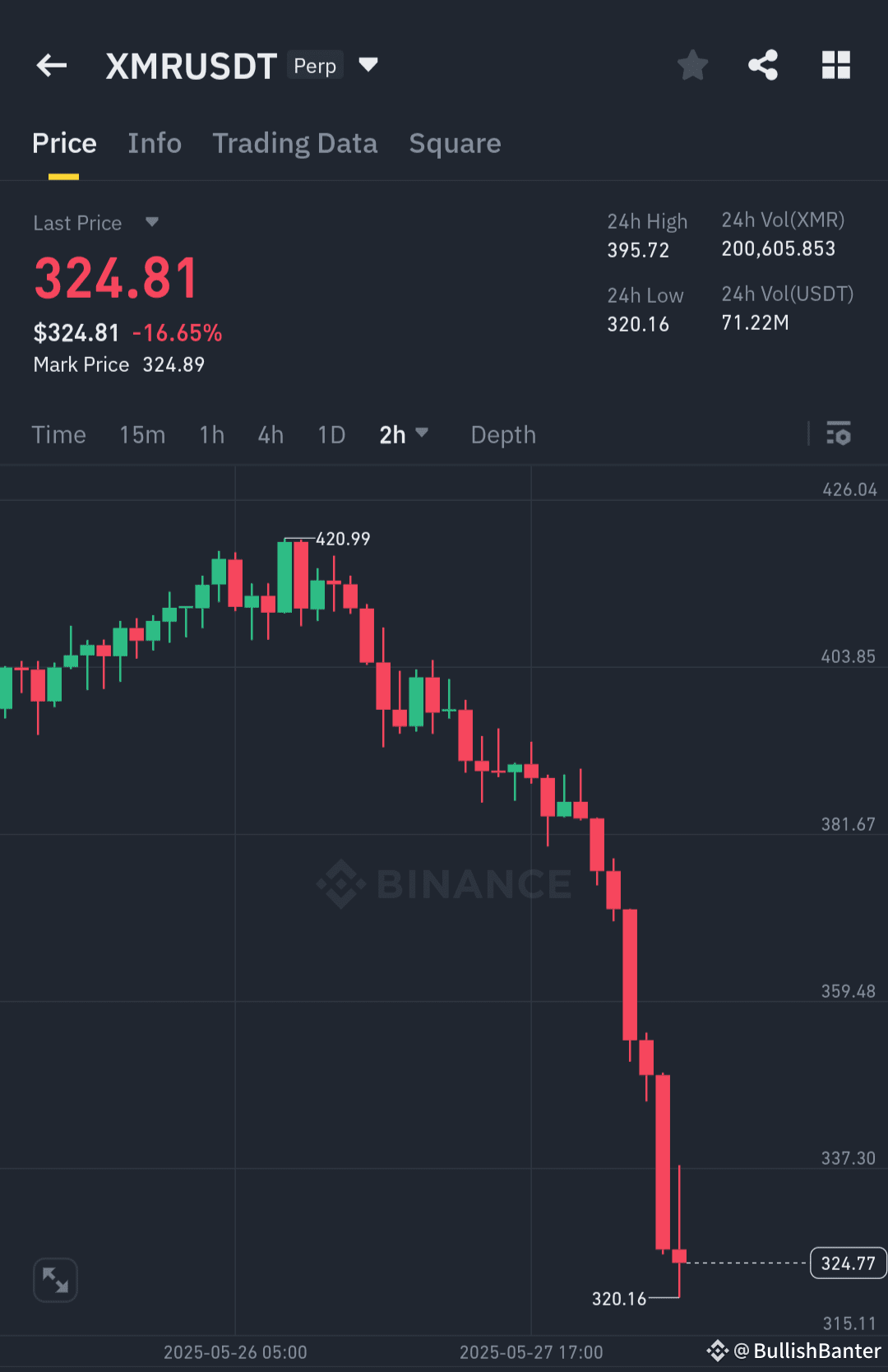Open the apps grid menu
Image resolution: width=888 pixels, height=1372 pixels.
click(836, 65)
